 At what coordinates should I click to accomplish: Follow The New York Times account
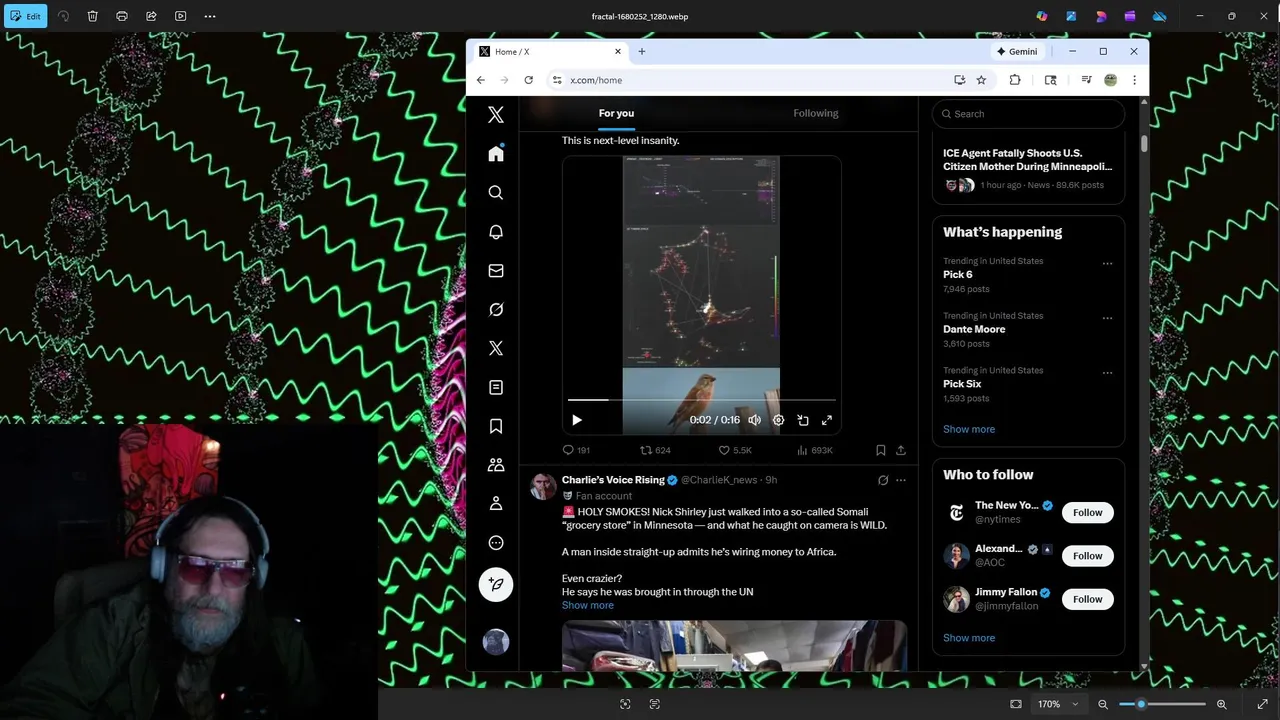pyautogui.click(x=1087, y=513)
